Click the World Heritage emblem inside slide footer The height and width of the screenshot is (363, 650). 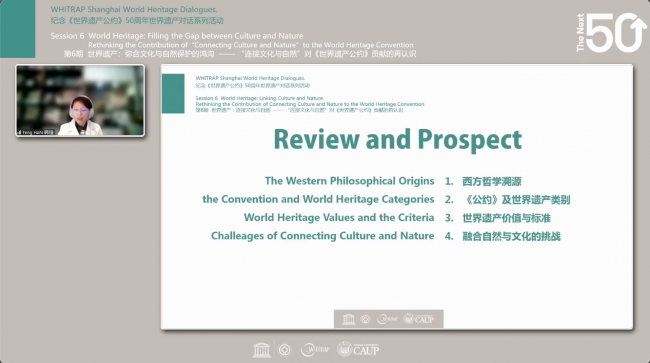365,319
